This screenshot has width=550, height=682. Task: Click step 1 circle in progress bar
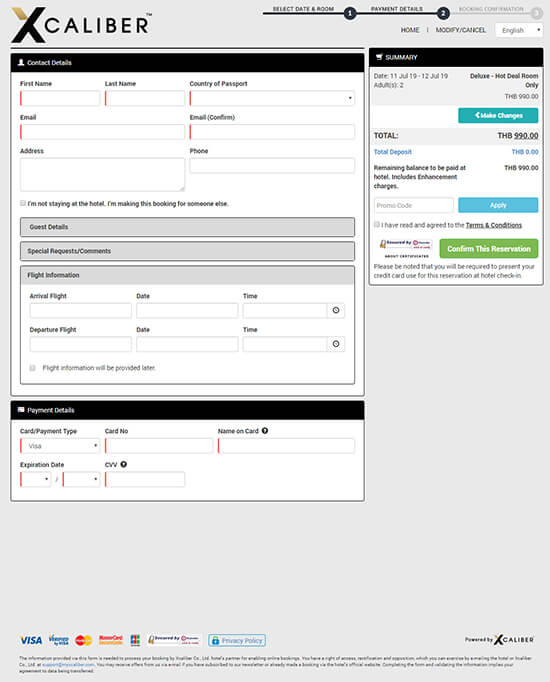(x=350, y=13)
